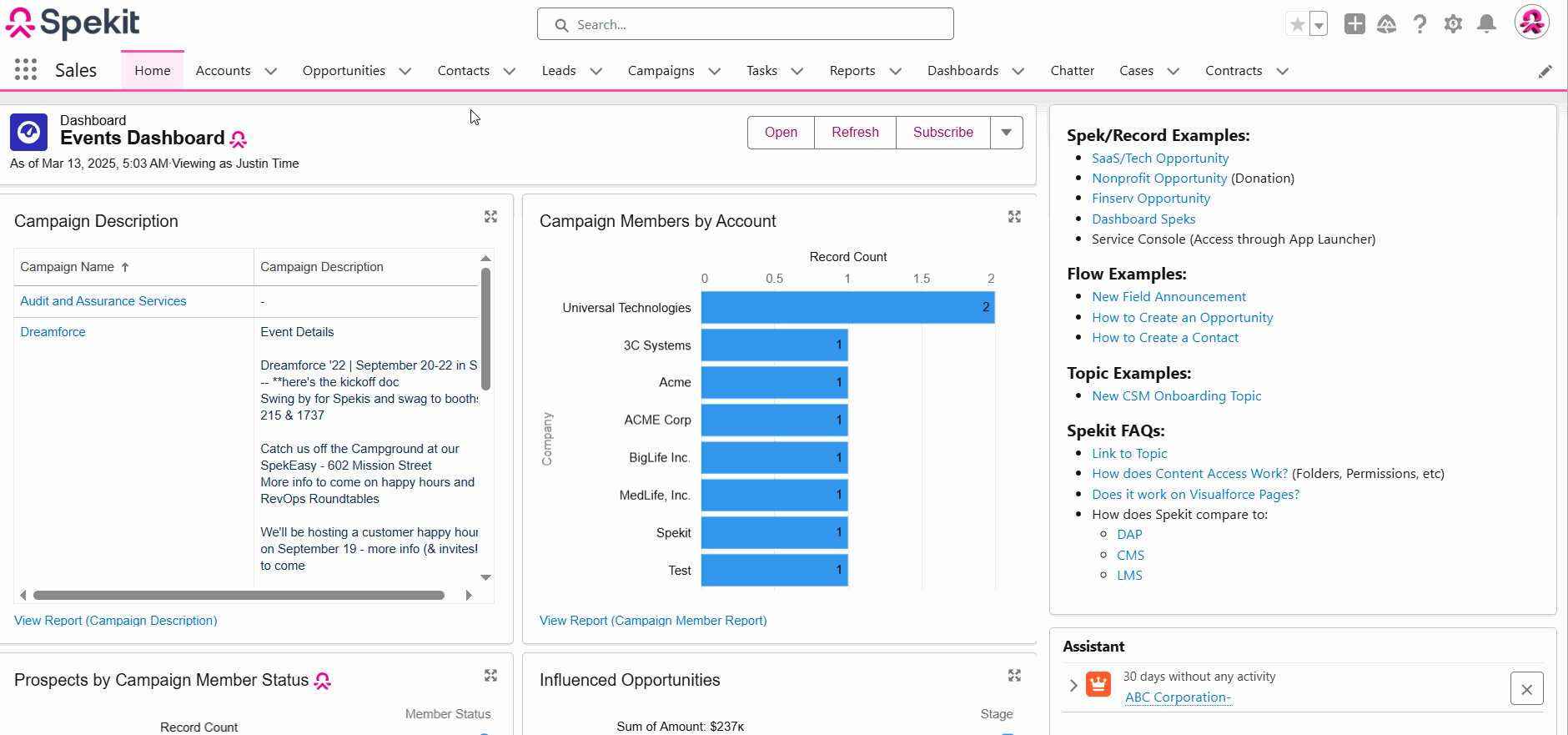This screenshot has height=735, width=1568.
Task: Open the Dreamforce campaign link
Action: [53, 332]
